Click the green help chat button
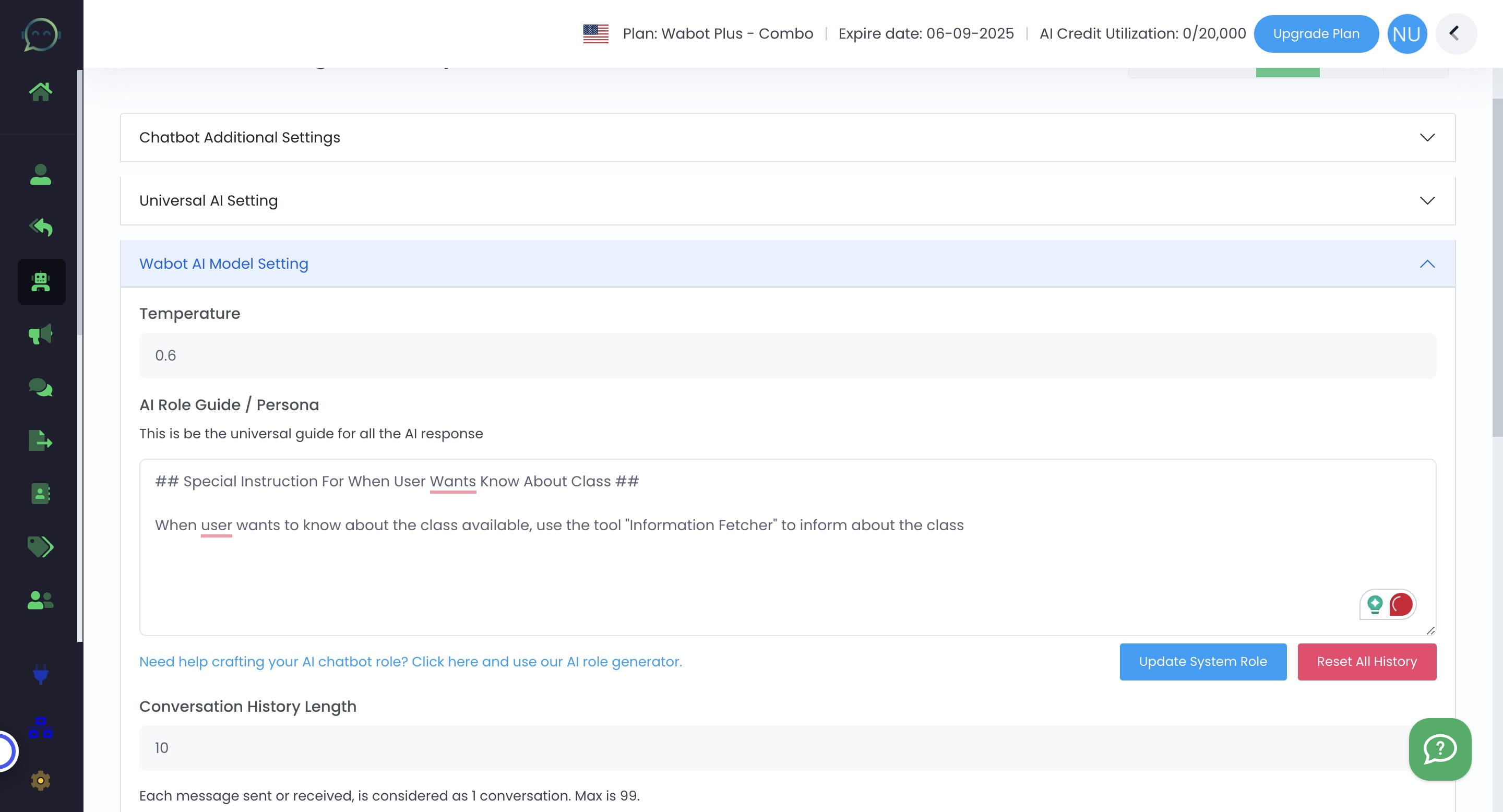 click(x=1439, y=749)
